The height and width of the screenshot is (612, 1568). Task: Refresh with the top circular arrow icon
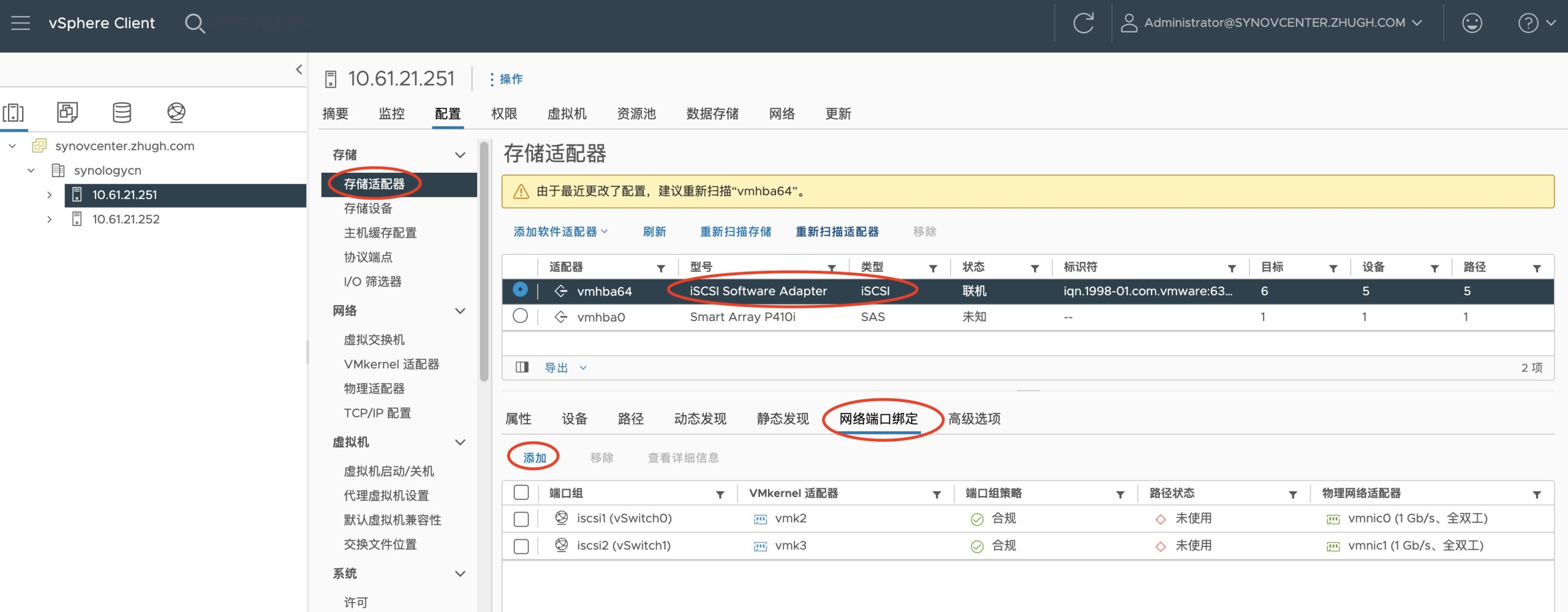[x=1083, y=23]
